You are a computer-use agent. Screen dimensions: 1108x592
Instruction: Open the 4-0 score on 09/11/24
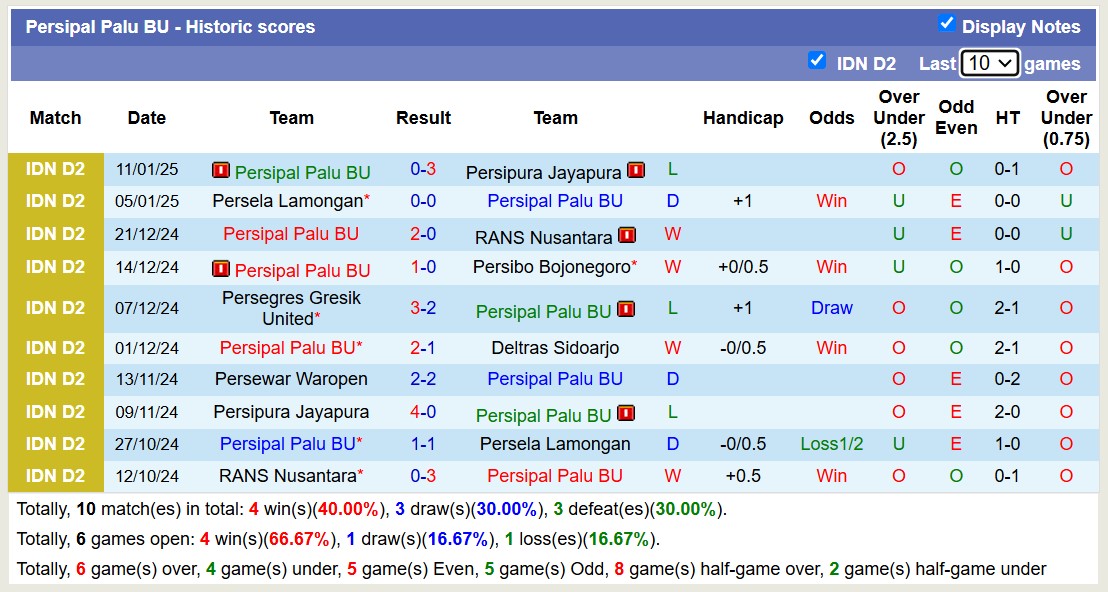[423, 412]
